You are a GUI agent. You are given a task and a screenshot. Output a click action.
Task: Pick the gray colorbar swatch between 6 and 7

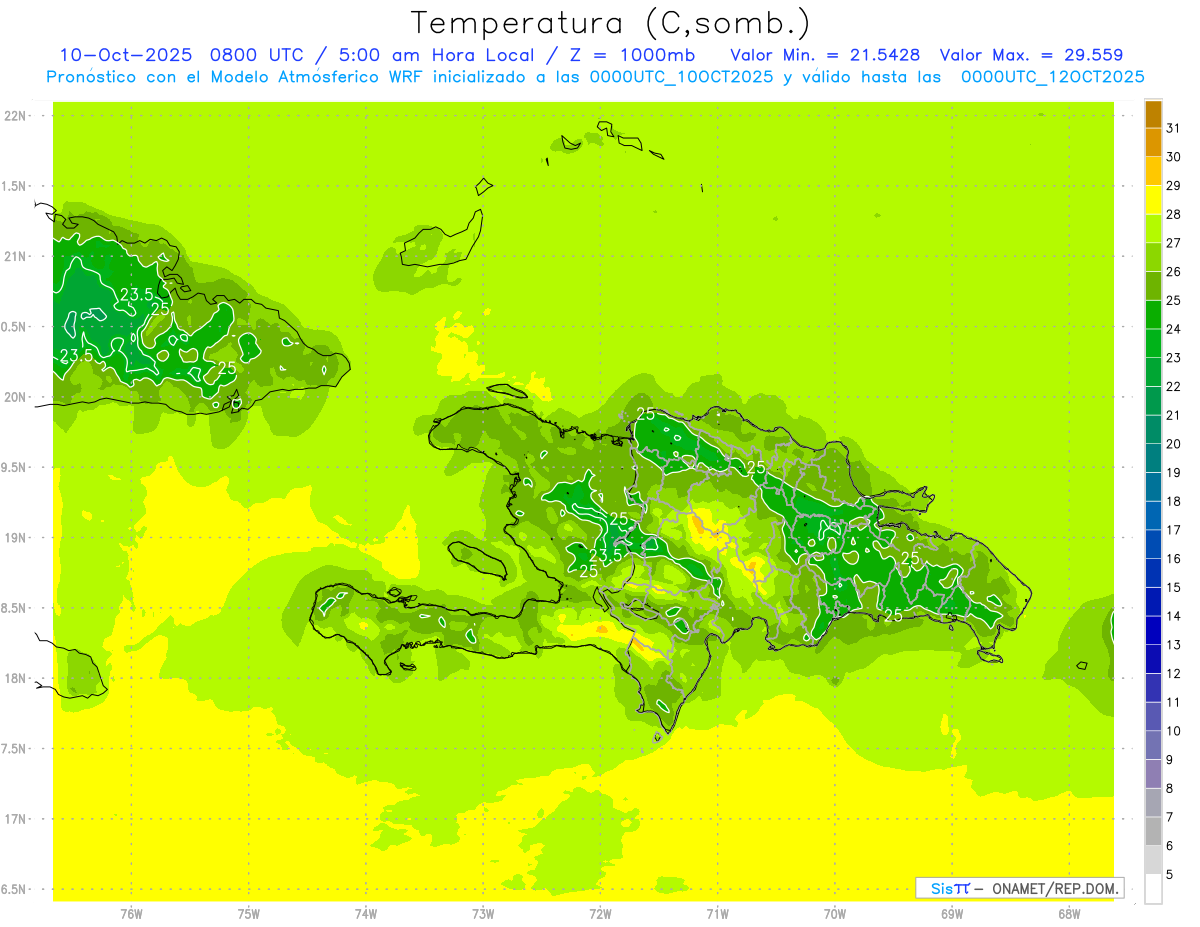pos(1153,832)
